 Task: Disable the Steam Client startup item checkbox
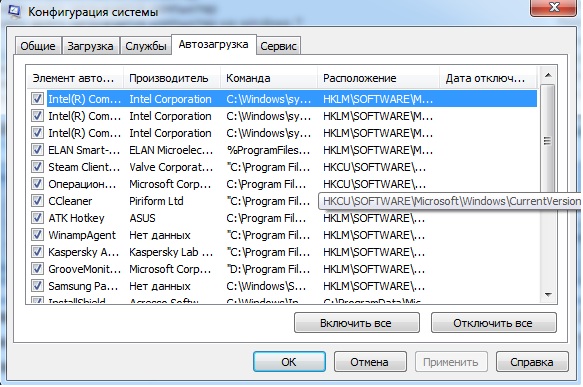pos(37,167)
